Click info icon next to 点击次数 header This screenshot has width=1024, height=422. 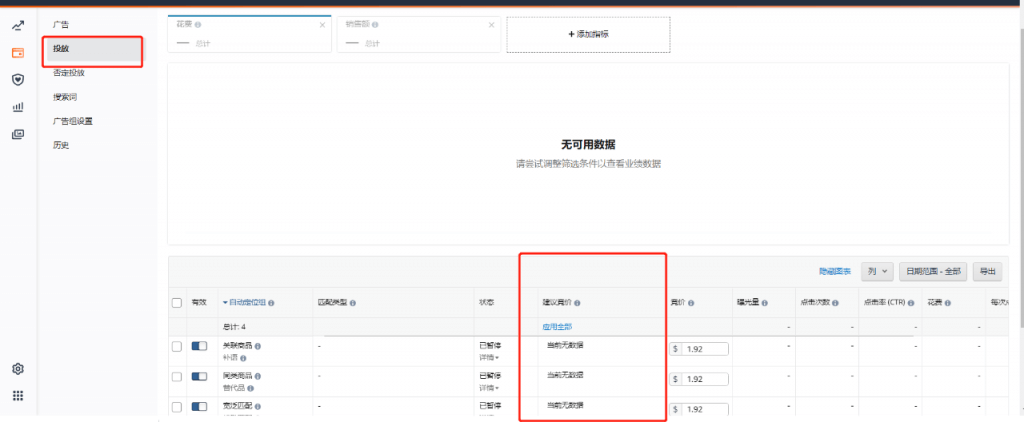click(837, 303)
